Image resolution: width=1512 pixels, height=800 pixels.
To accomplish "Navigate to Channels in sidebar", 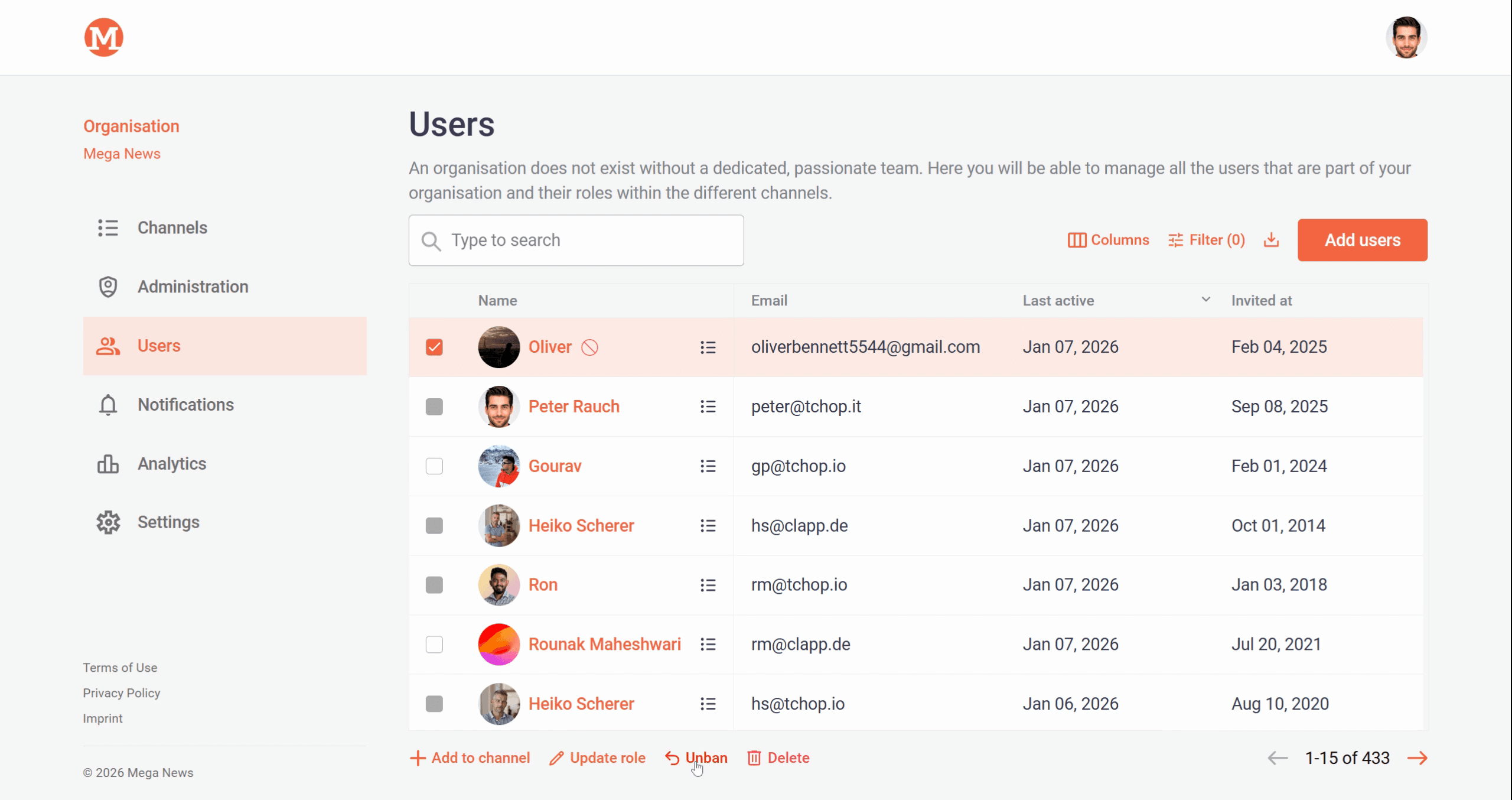I will pos(172,228).
